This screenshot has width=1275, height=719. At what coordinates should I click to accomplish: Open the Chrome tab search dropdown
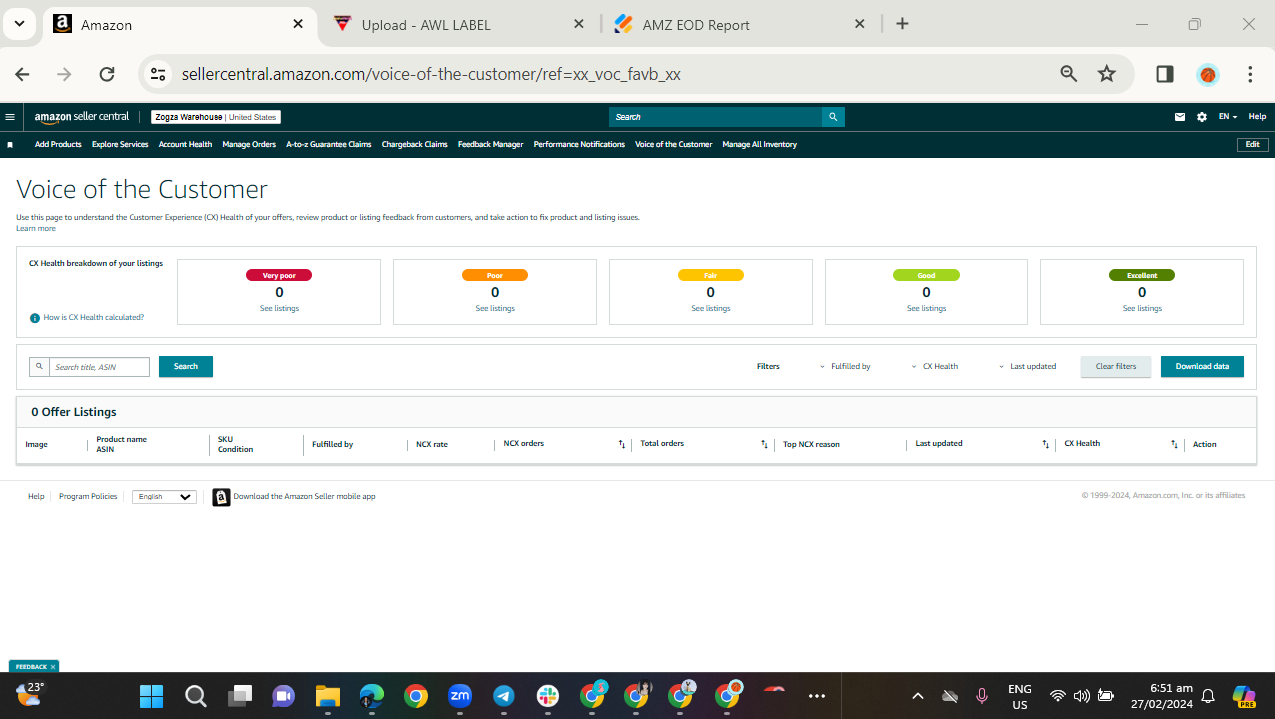20,24
